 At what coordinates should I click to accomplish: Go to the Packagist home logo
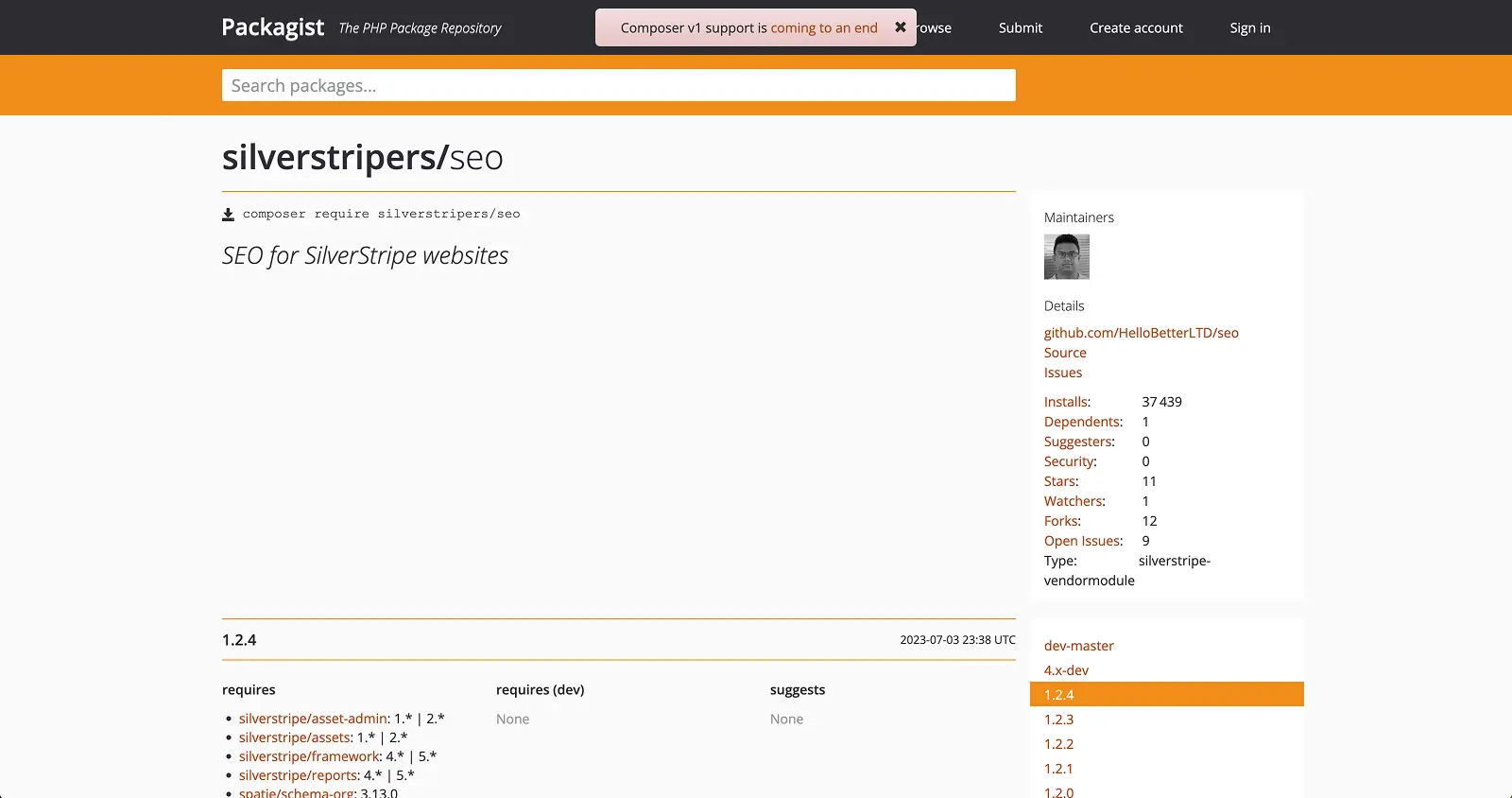(x=273, y=27)
